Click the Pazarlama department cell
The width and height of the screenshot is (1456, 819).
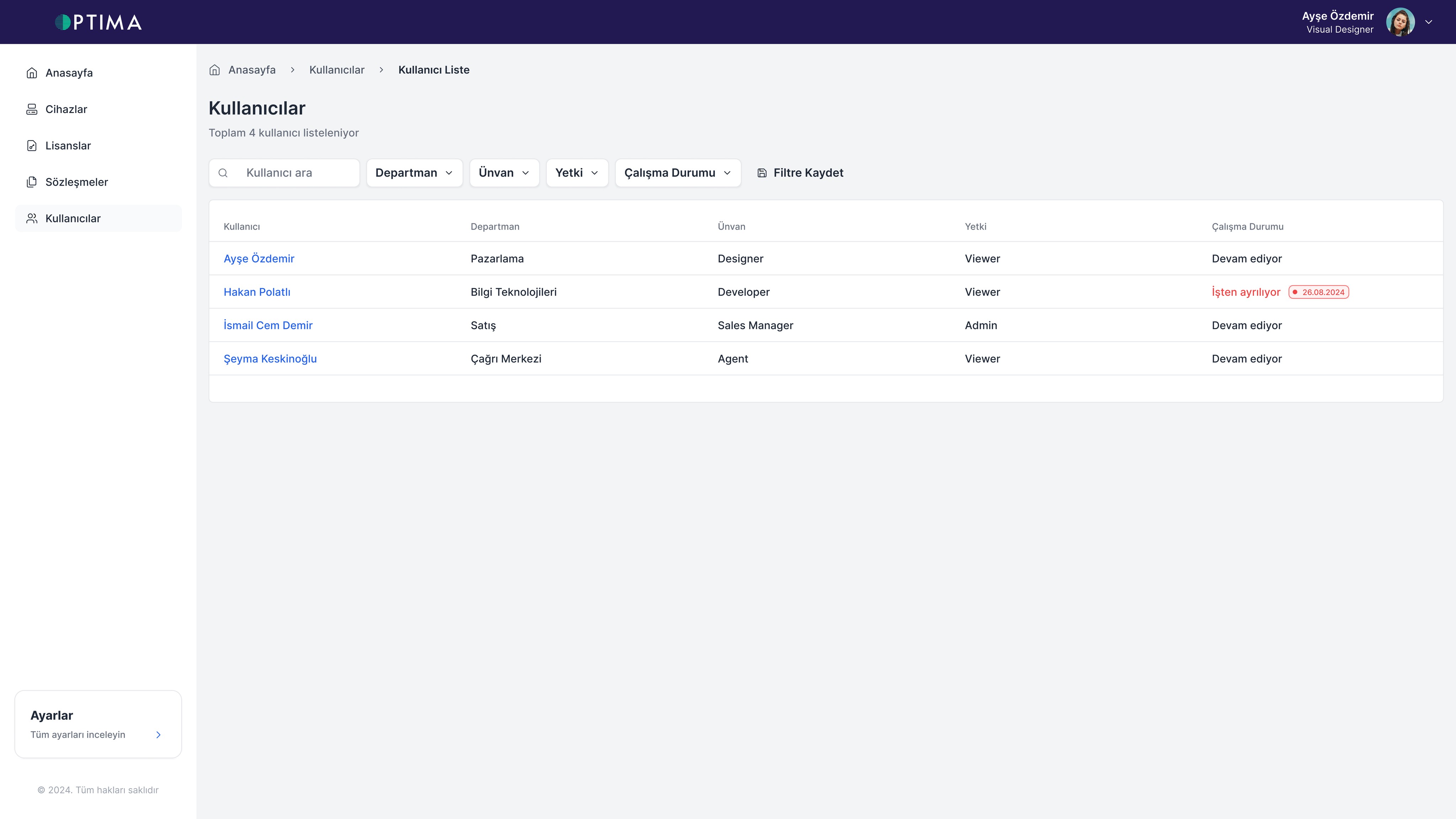pyautogui.click(x=497, y=258)
